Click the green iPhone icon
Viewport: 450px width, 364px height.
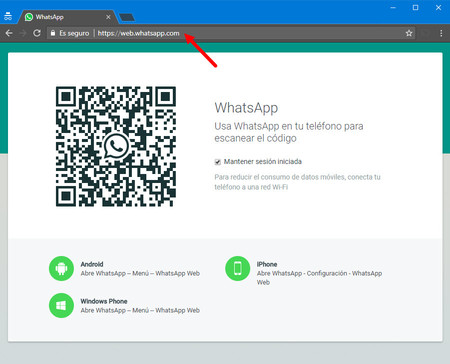tap(237, 268)
